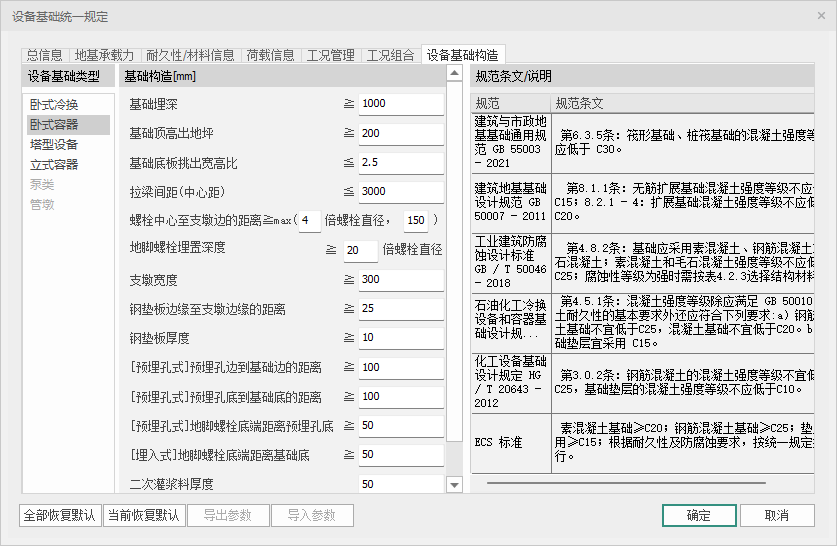Select the ECS 标准 row
Screen dimensions: 837x546
(x=511, y=443)
